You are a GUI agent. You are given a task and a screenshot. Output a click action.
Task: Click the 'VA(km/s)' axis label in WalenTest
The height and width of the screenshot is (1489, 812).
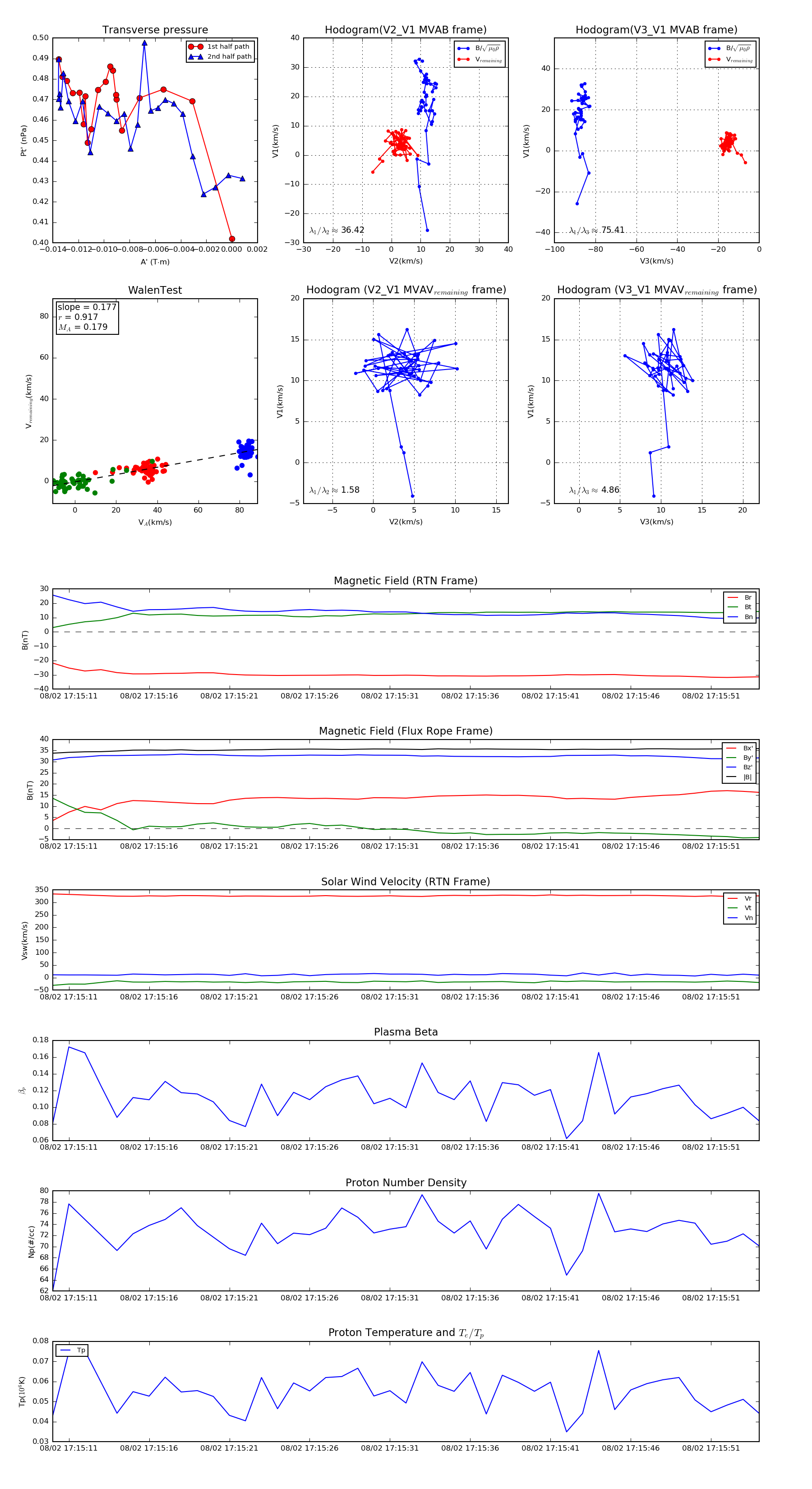[155, 523]
